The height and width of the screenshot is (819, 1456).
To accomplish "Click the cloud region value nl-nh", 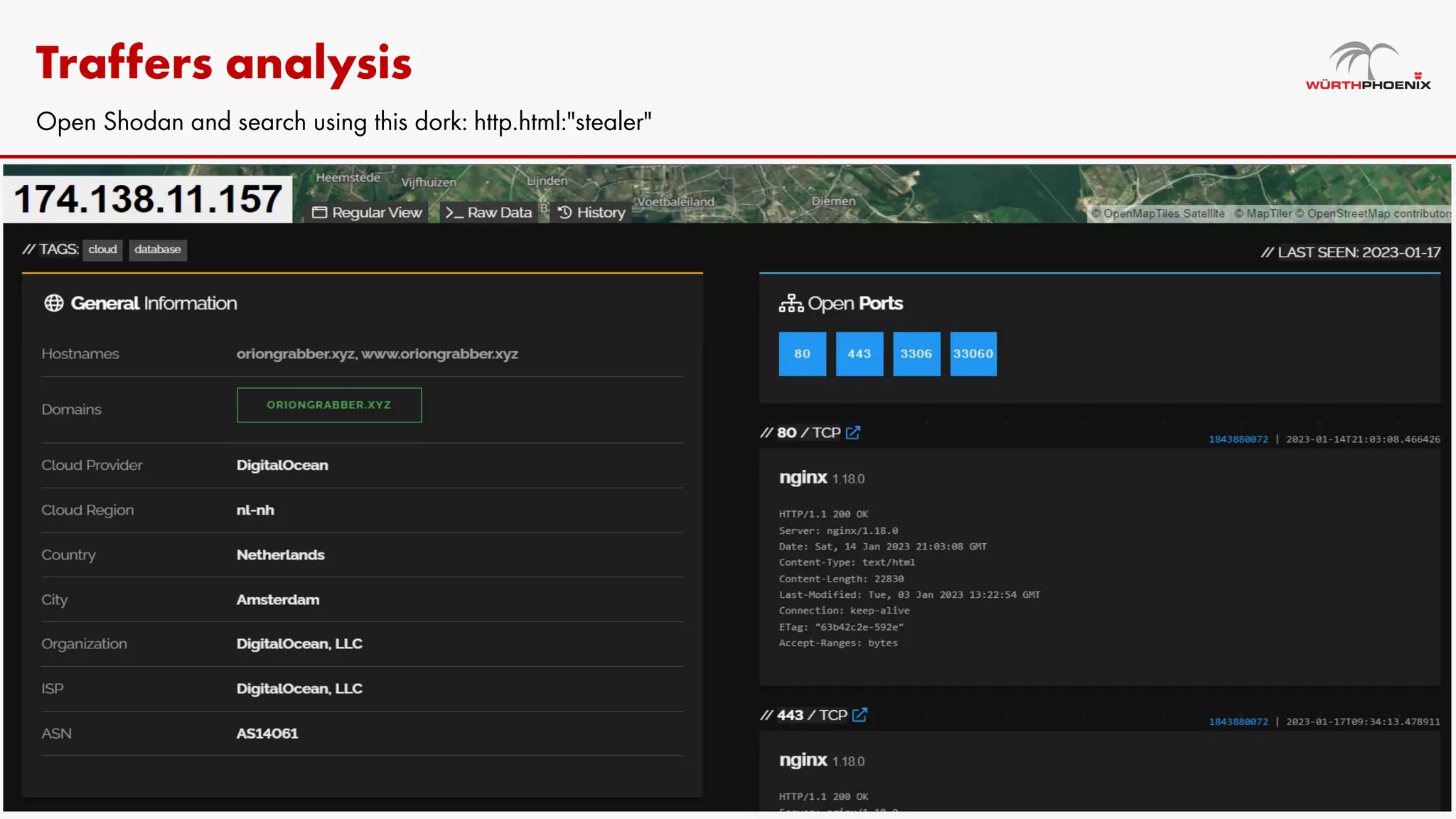I will coord(255,510).
